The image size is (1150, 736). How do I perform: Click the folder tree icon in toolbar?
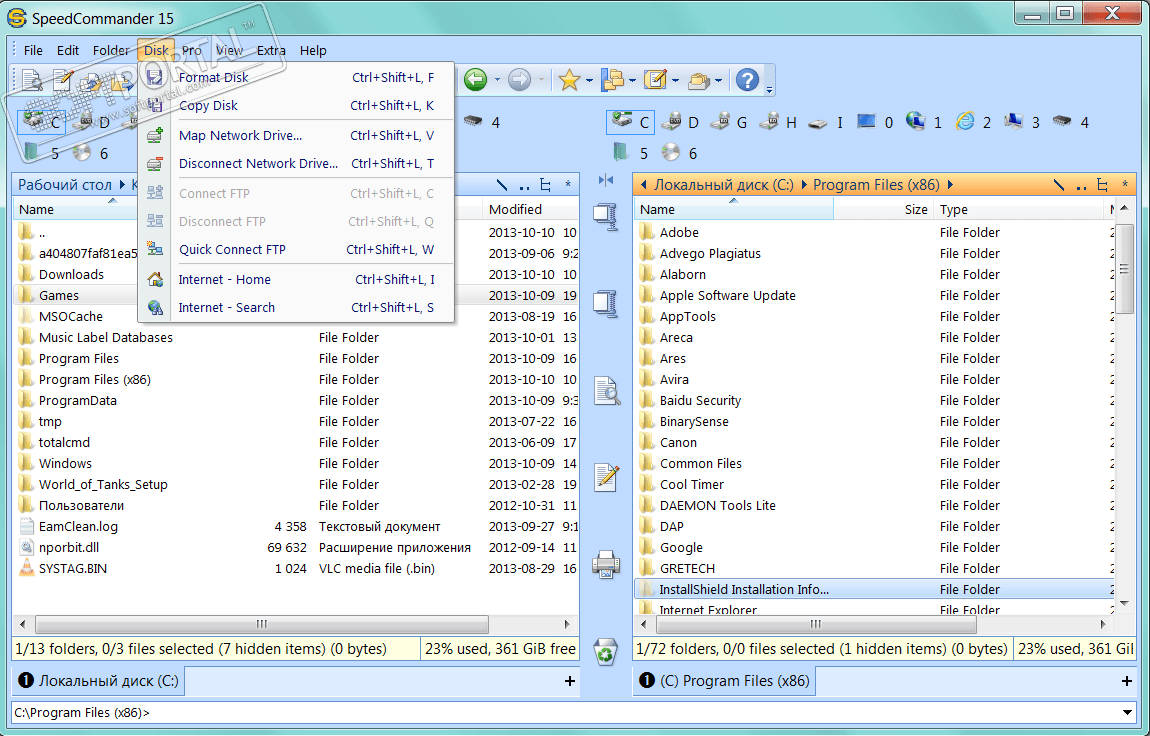(612, 79)
